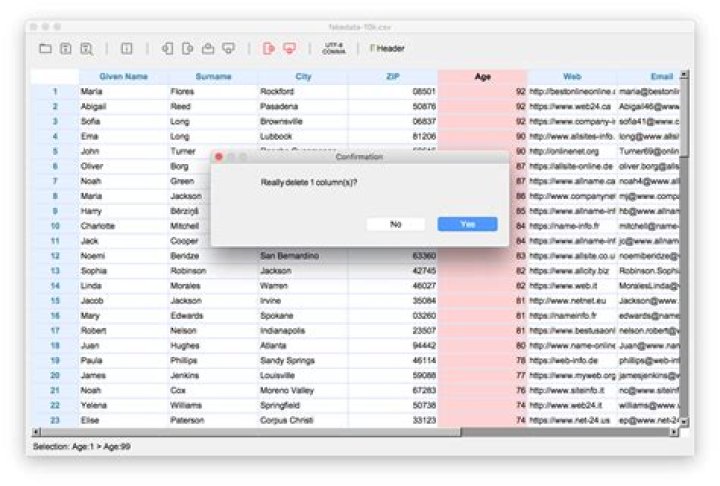Select row number 23

(x=55, y=420)
